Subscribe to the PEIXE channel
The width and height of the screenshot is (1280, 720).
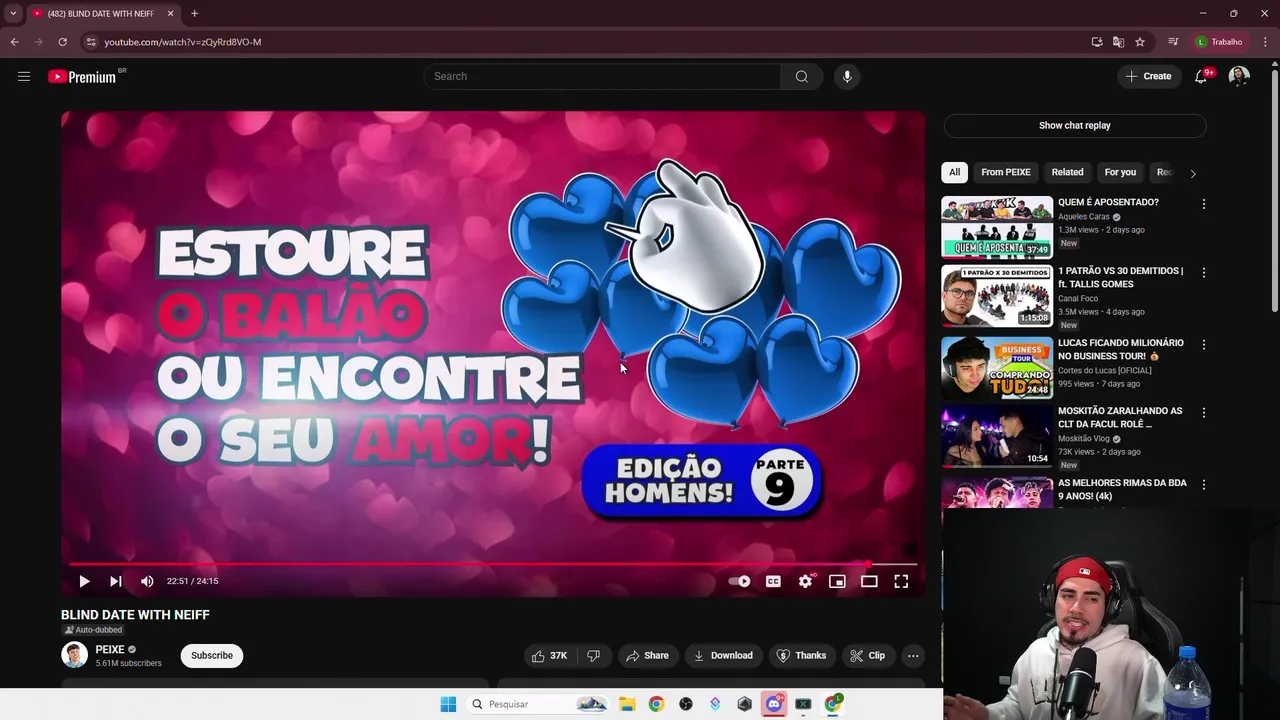(212, 656)
